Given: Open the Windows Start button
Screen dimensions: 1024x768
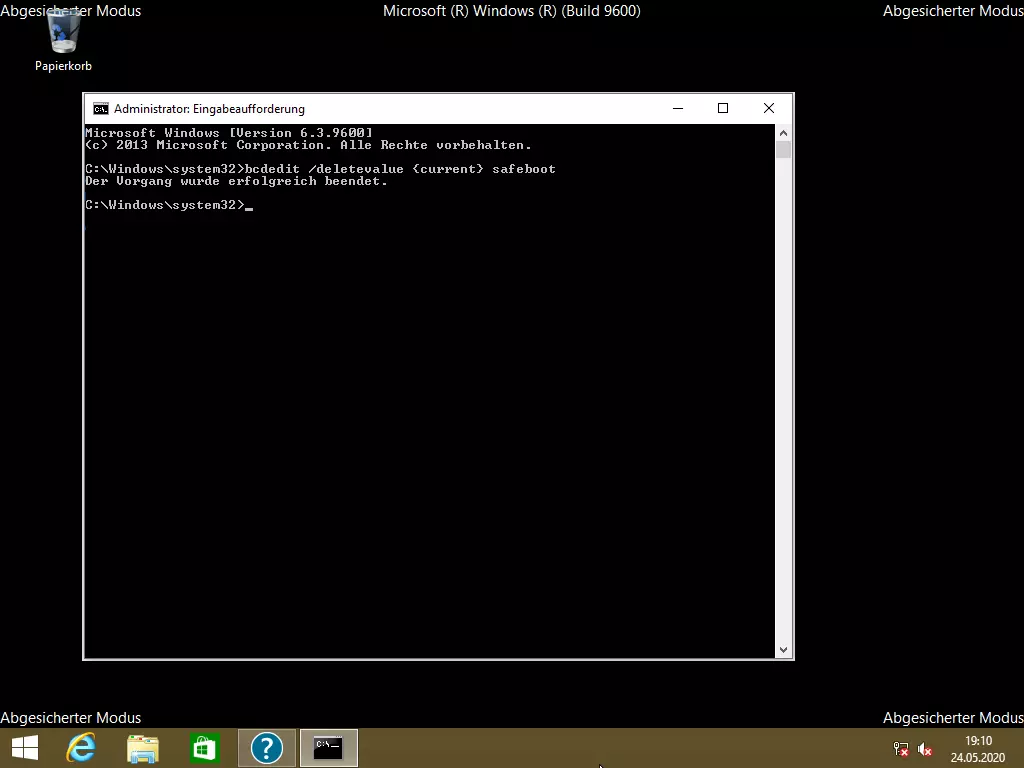Looking at the screenshot, I should (25, 748).
